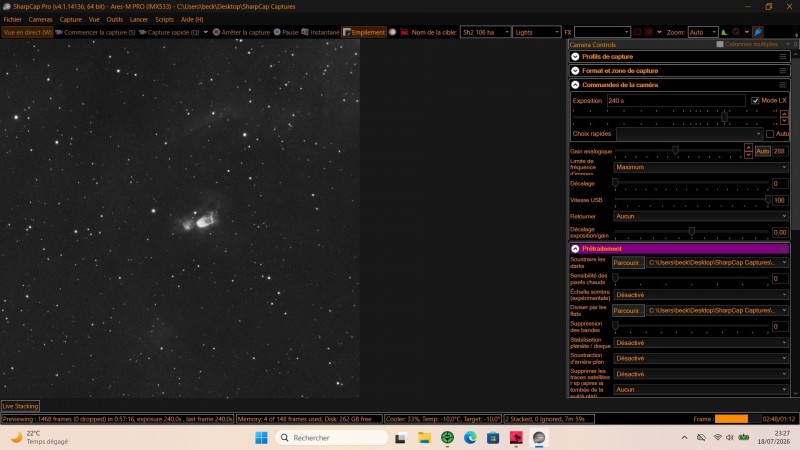Screen dimensions: 800x450
Task: Click the Sensibilité des pixels chauds value field
Action: point(780,279)
